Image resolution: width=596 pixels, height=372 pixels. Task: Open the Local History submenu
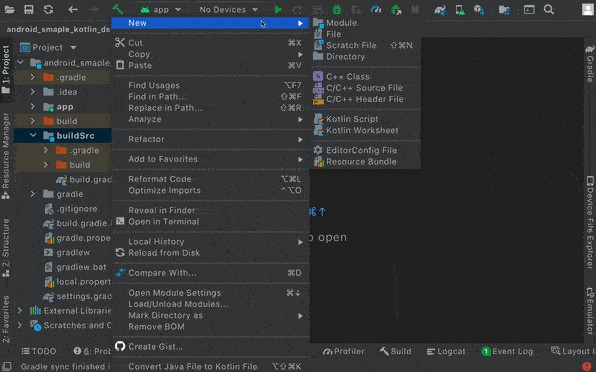click(x=210, y=242)
